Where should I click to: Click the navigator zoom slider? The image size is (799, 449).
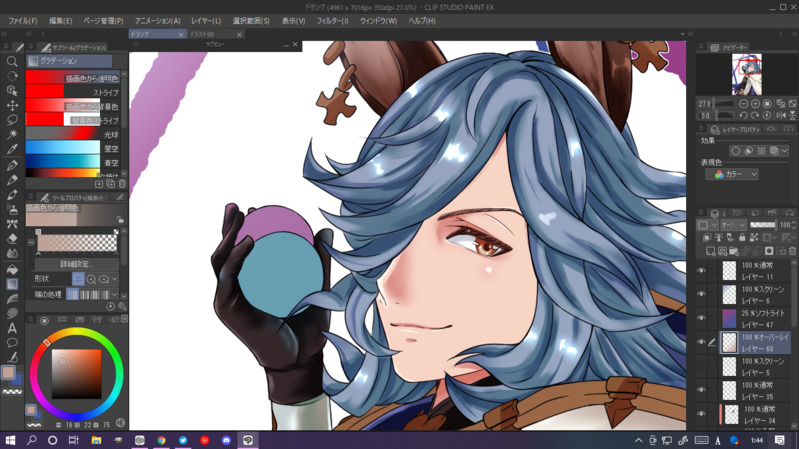tap(726, 103)
